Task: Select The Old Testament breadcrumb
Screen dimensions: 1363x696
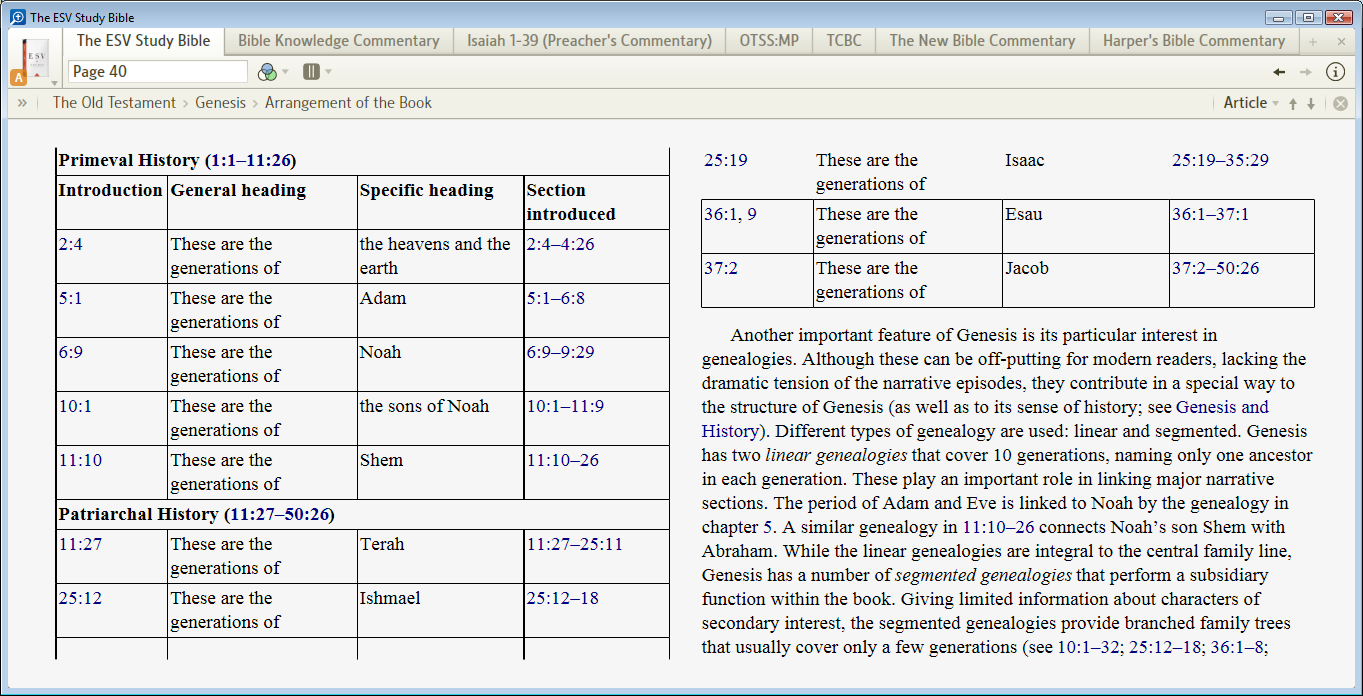Action: click(x=114, y=102)
